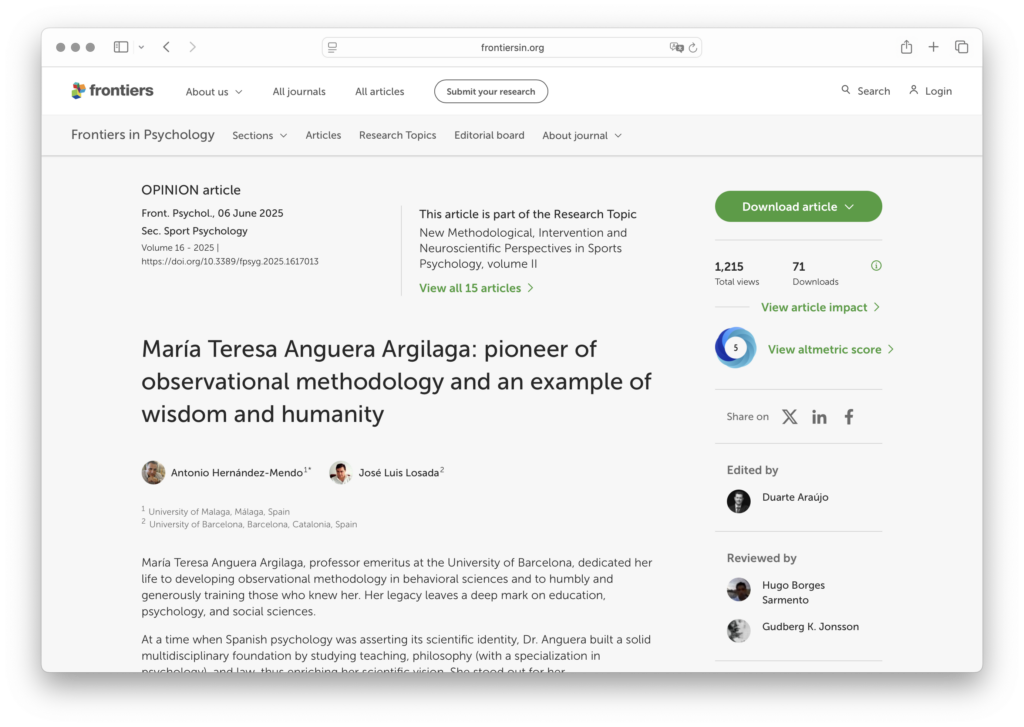Click Submit your research button

click(490, 92)
